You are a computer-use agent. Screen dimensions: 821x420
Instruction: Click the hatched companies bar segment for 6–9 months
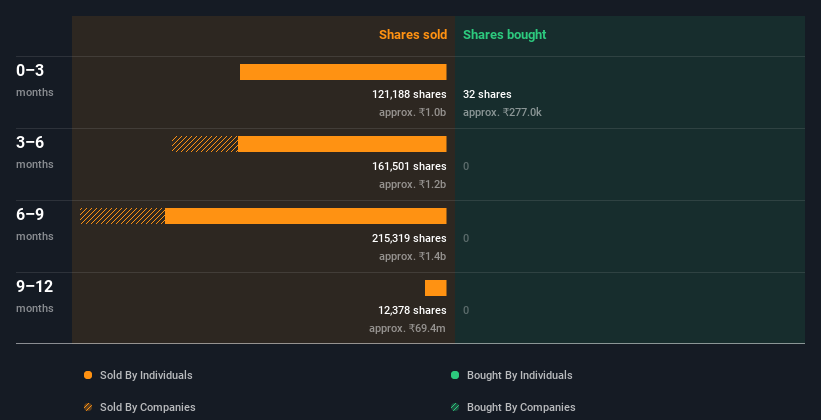[123, 216]
